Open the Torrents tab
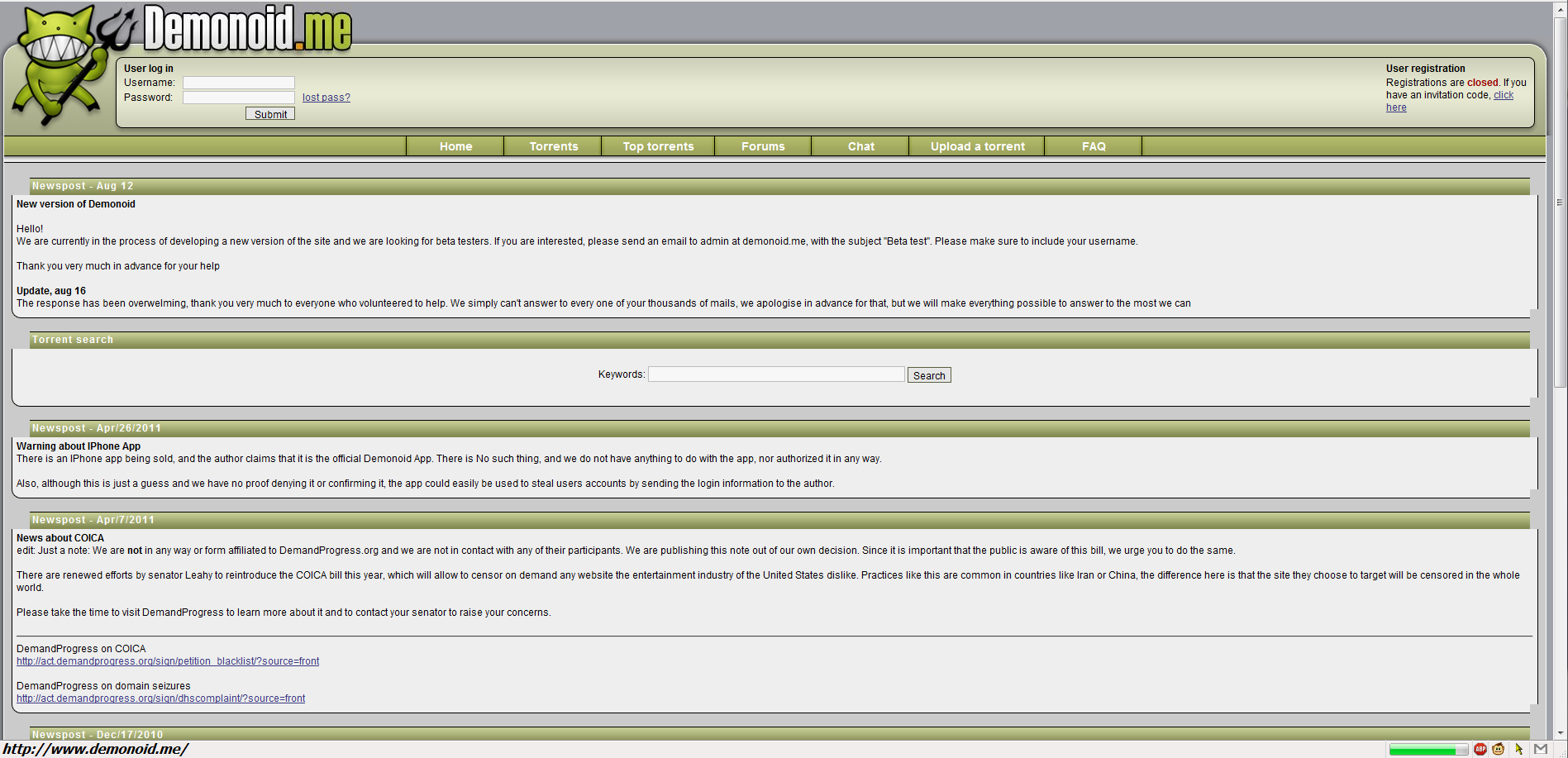The height and width of the screenshot is (758, 1568). point(553,146)
